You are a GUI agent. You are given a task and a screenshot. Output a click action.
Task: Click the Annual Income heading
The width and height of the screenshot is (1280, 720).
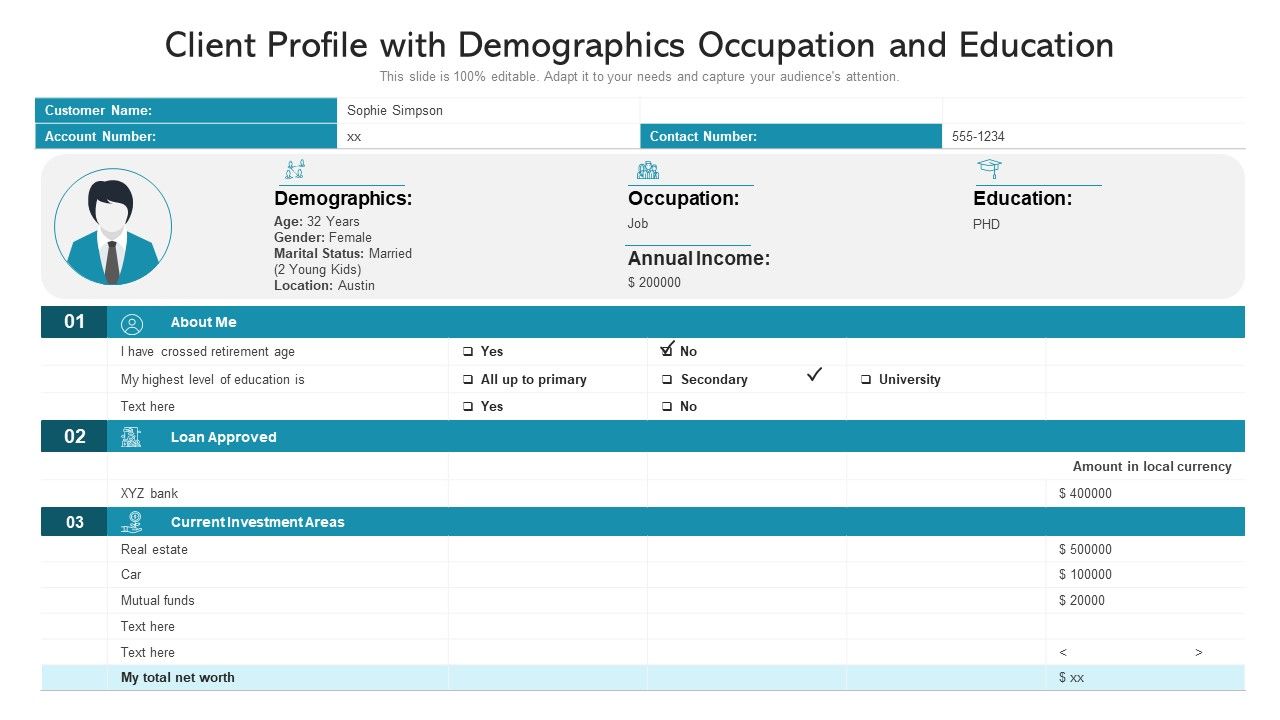tap(699, 259)
